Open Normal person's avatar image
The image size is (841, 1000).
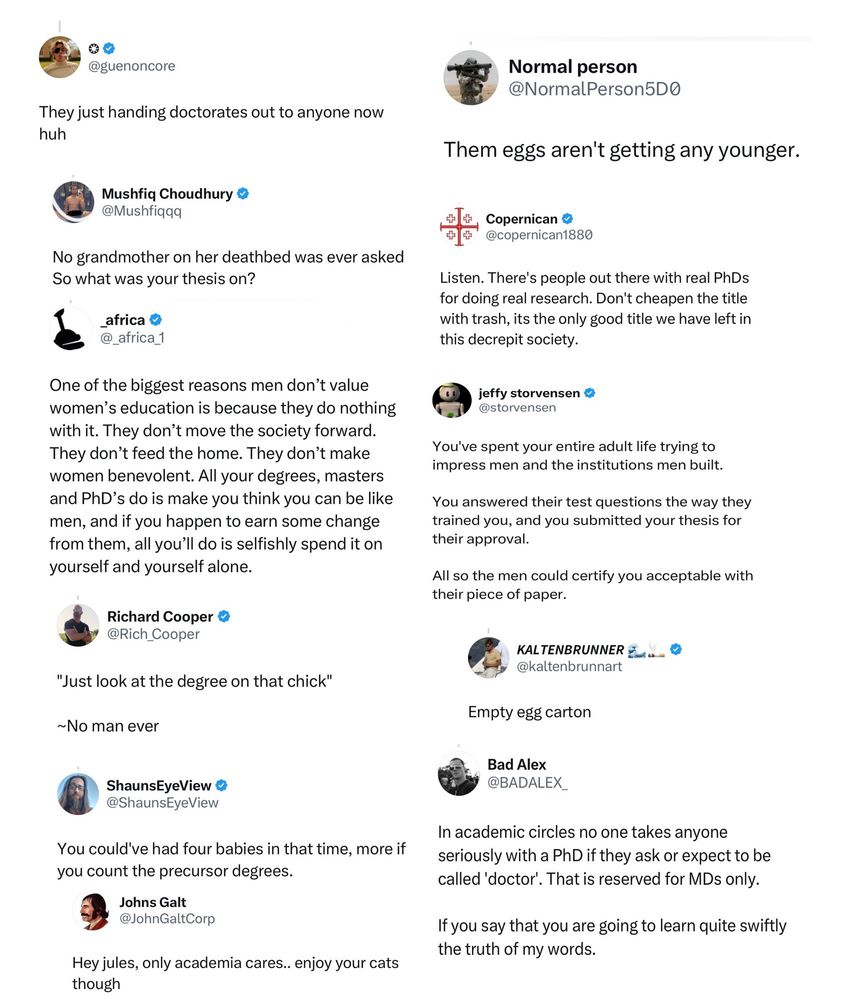[471, 78]
